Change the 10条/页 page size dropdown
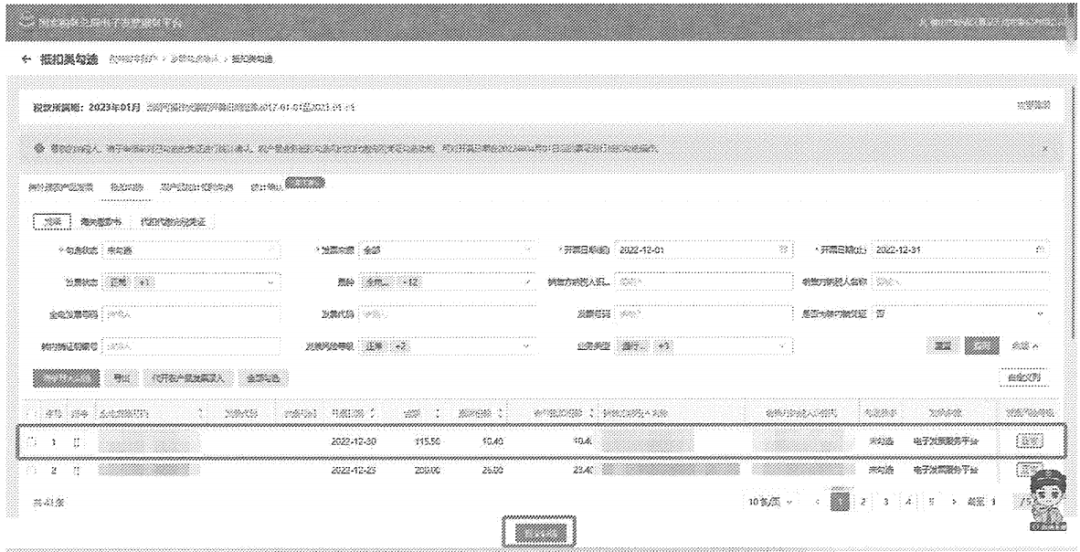Screen dimensions: 1080x552 tap(771, 502)
